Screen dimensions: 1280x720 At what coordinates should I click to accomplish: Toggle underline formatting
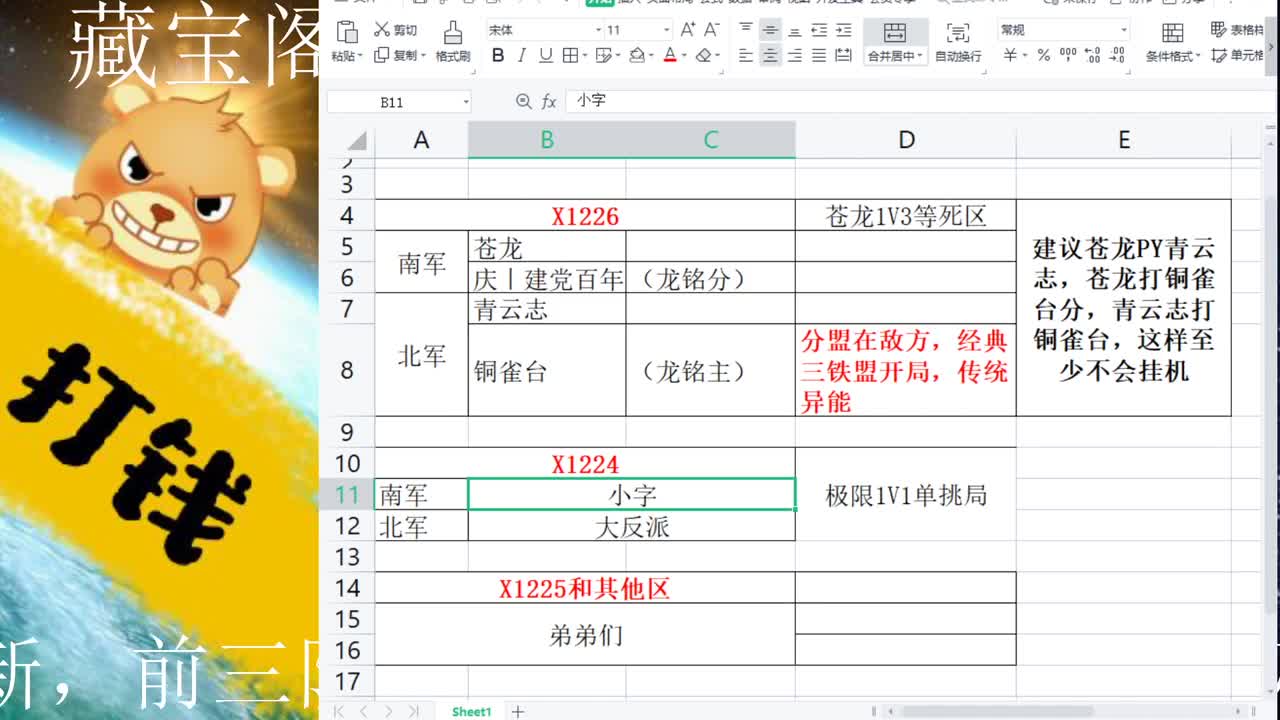[546, 56]
